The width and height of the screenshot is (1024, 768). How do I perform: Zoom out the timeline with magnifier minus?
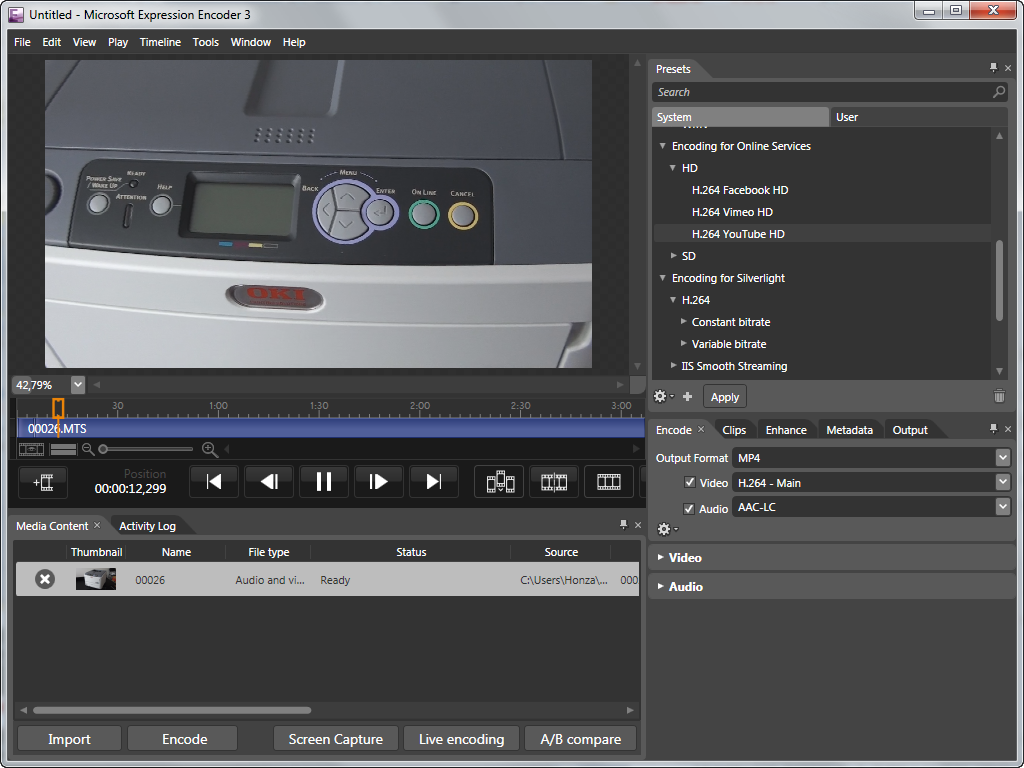[x=88, y=449]
